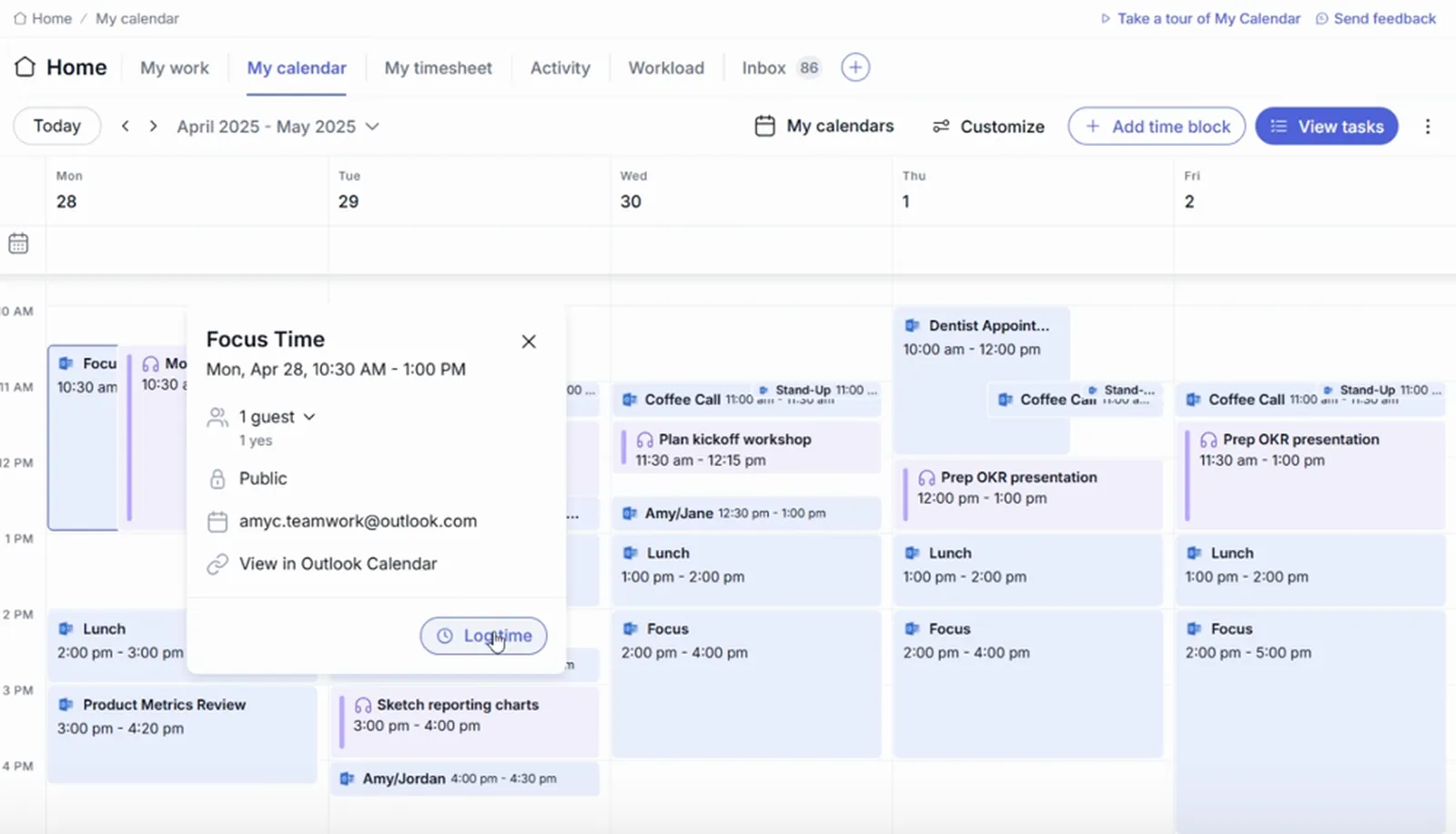Click the chat icon beside Send feedback
The image size is (1456, 834).
[1321, 18]
